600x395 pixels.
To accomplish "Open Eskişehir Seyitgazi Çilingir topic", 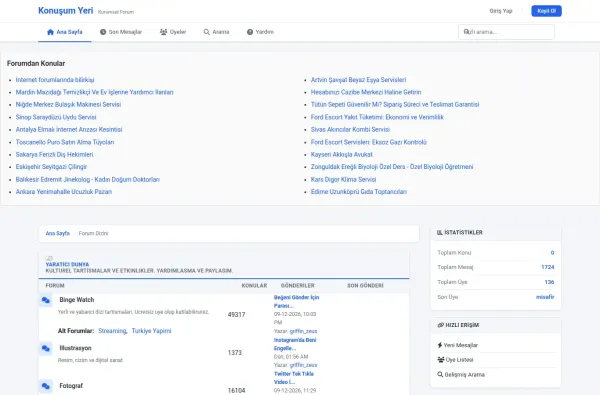I will [51, 167].
